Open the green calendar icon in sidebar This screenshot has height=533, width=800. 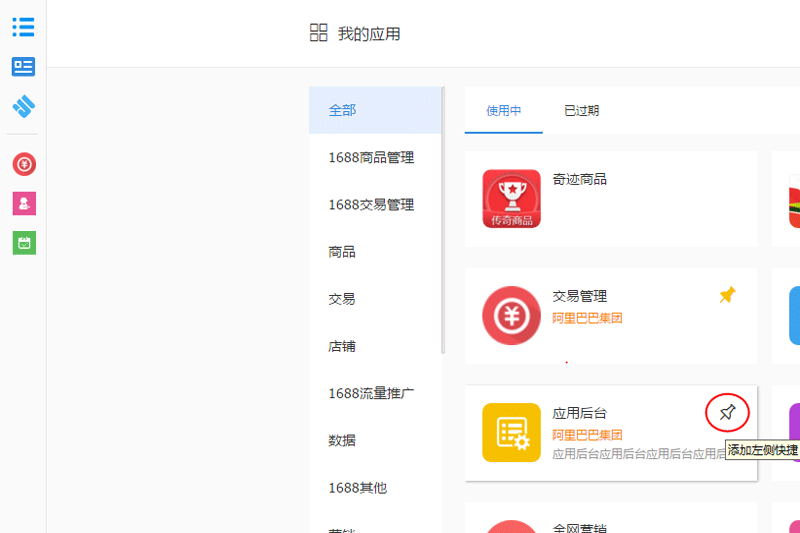[24, 242]
